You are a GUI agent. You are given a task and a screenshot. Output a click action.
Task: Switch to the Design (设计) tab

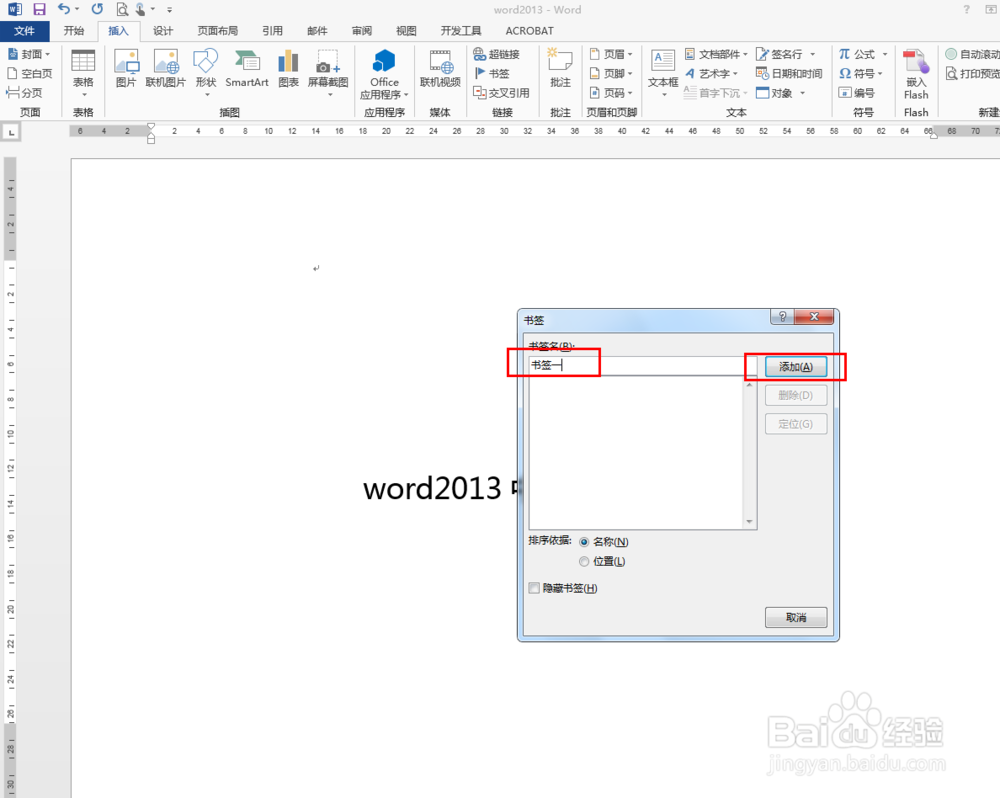tap(163, 31)
